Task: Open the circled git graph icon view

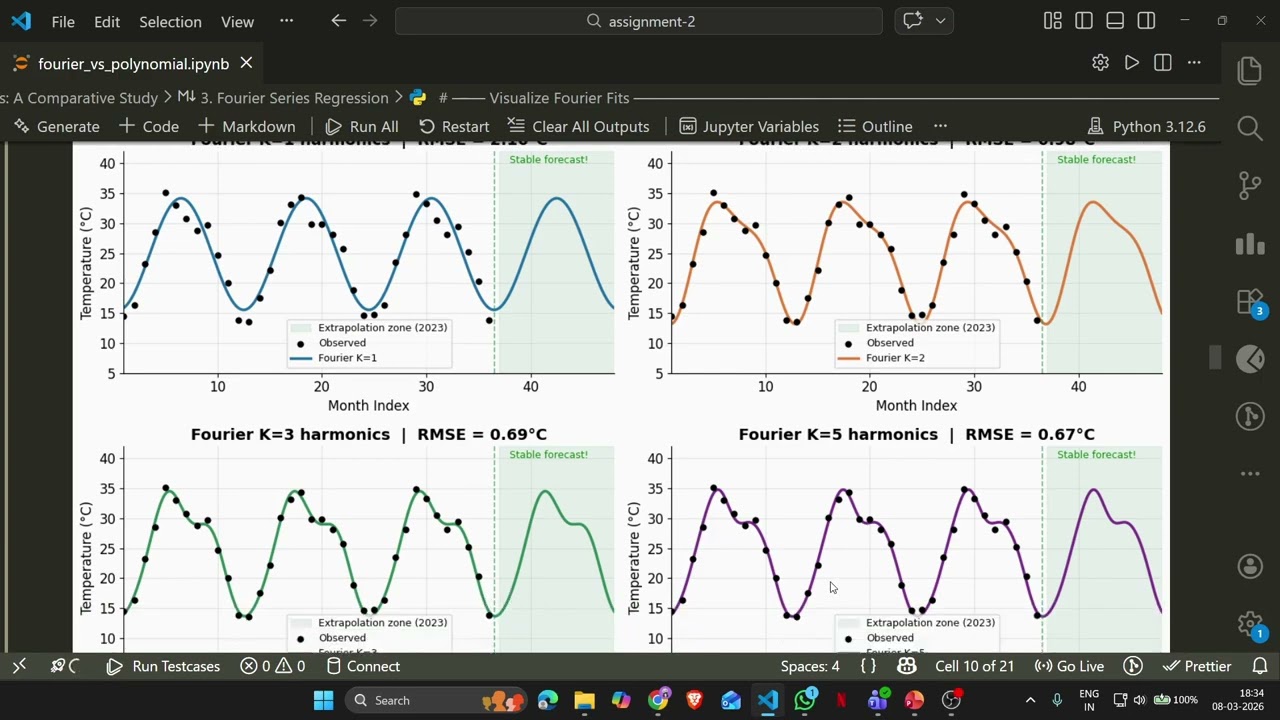Action: click(1250, 416)
